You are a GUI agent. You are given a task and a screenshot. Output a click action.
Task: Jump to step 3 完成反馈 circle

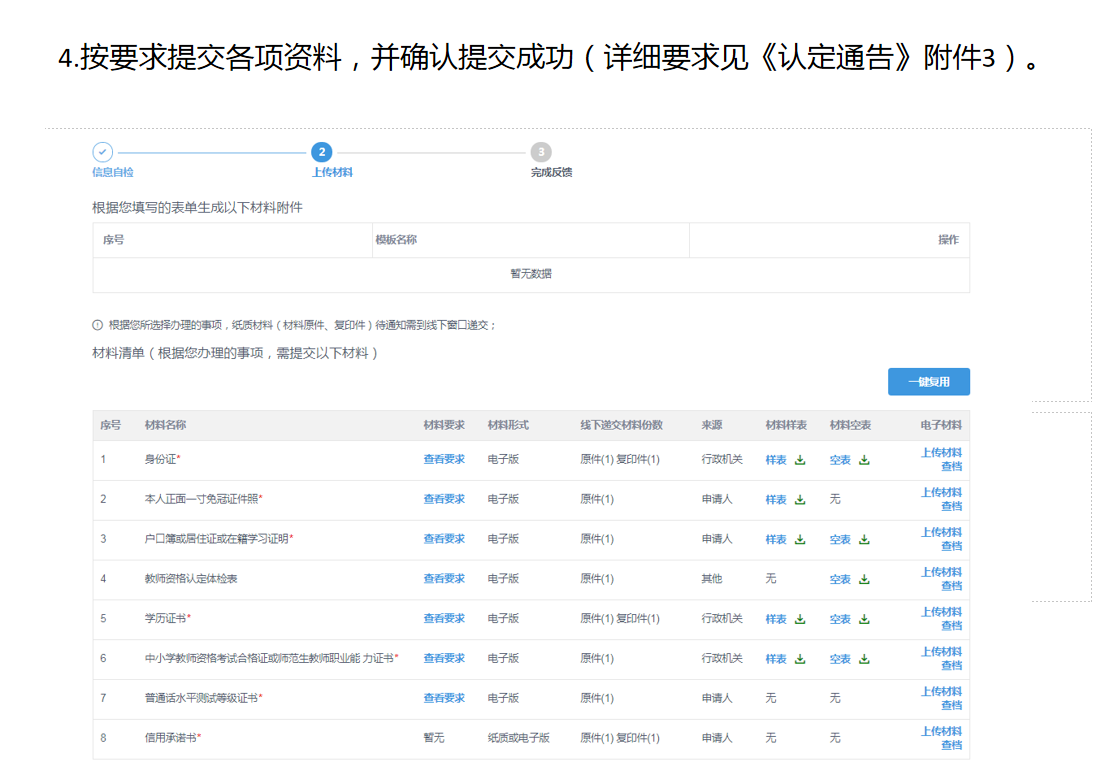[x=541, y=152]
